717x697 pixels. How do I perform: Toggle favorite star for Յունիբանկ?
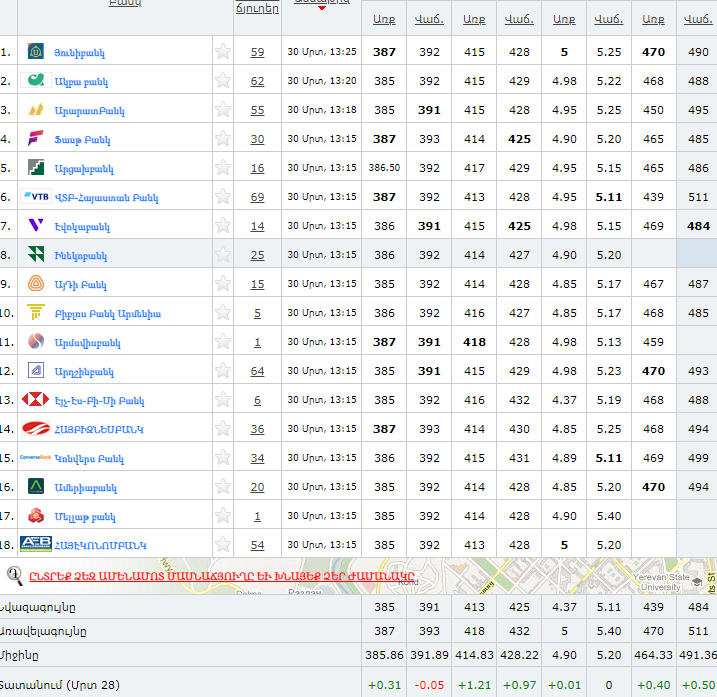pyautogui.click(x=223, y=51)
